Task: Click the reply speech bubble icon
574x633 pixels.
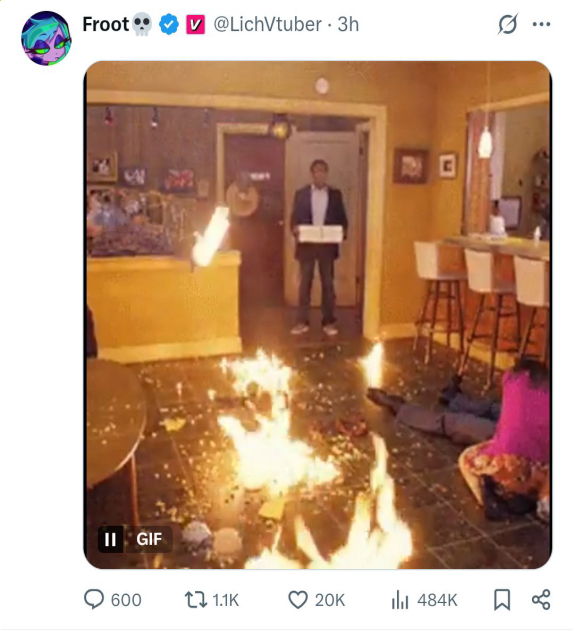Action: click(x=94, y=599)
